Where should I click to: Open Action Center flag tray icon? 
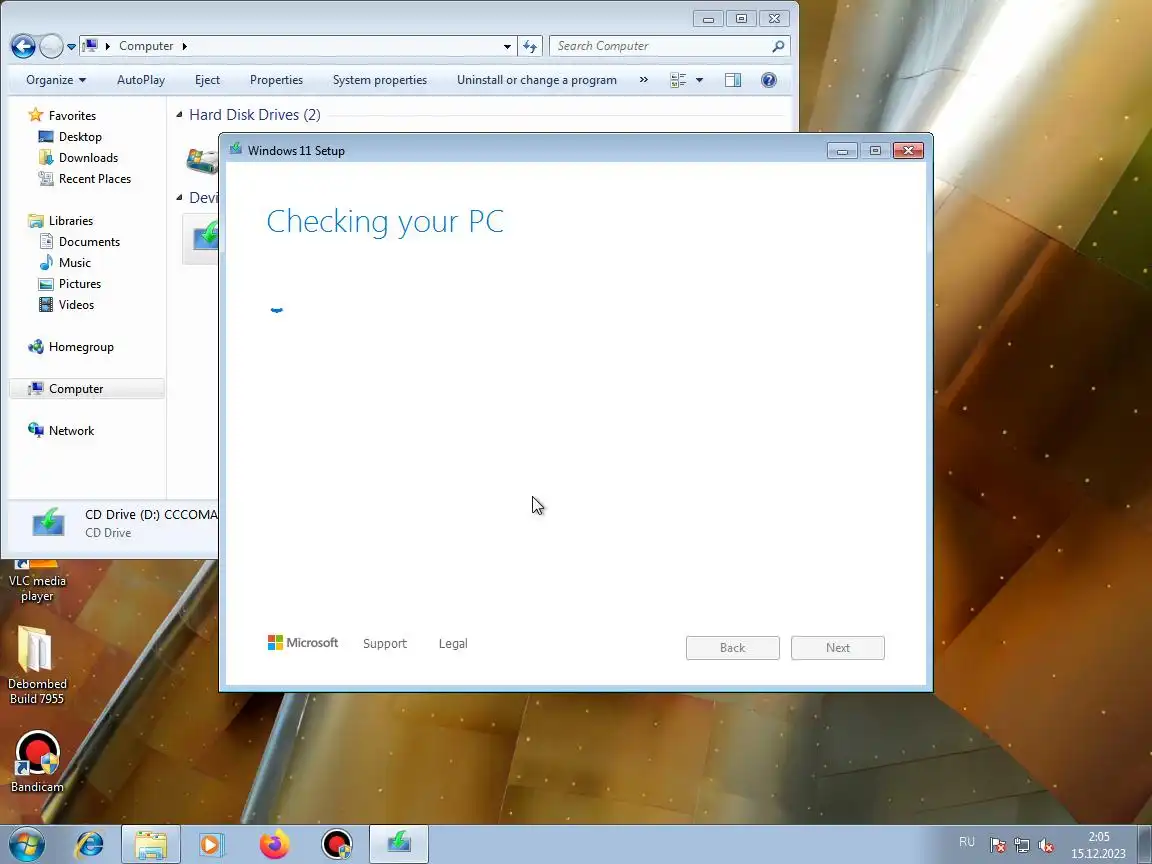tap(997, 845)
